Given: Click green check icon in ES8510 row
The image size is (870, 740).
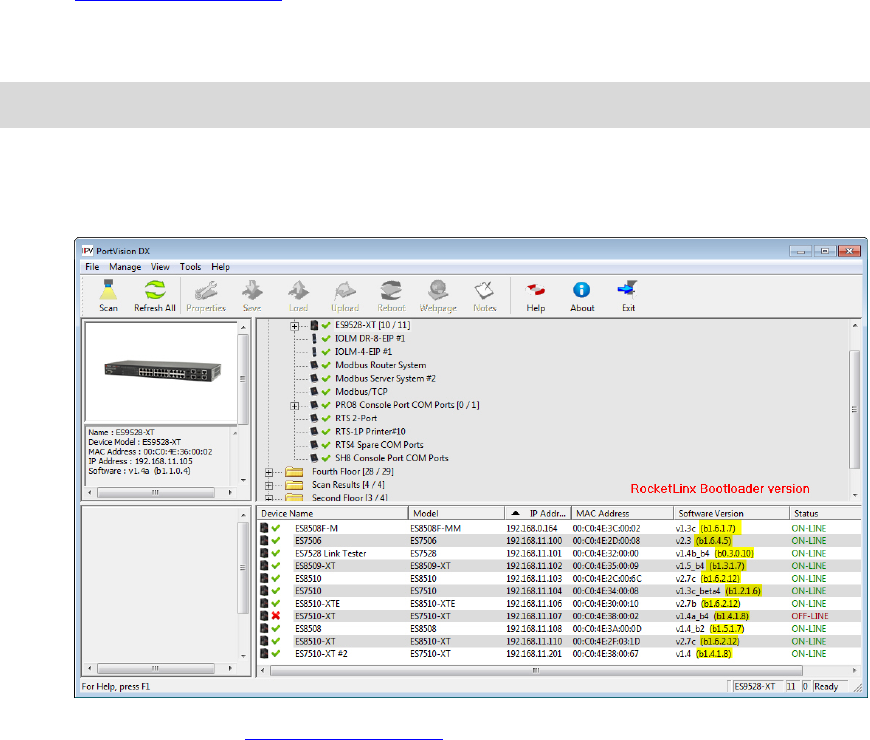Looking at the screenshot, I should (276, 579).
